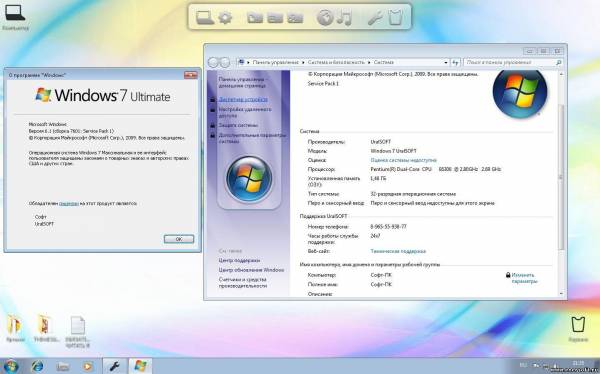Click the System breadcrumb segment
Viewport: 600px width, 374px height.
tap(383, 62)
